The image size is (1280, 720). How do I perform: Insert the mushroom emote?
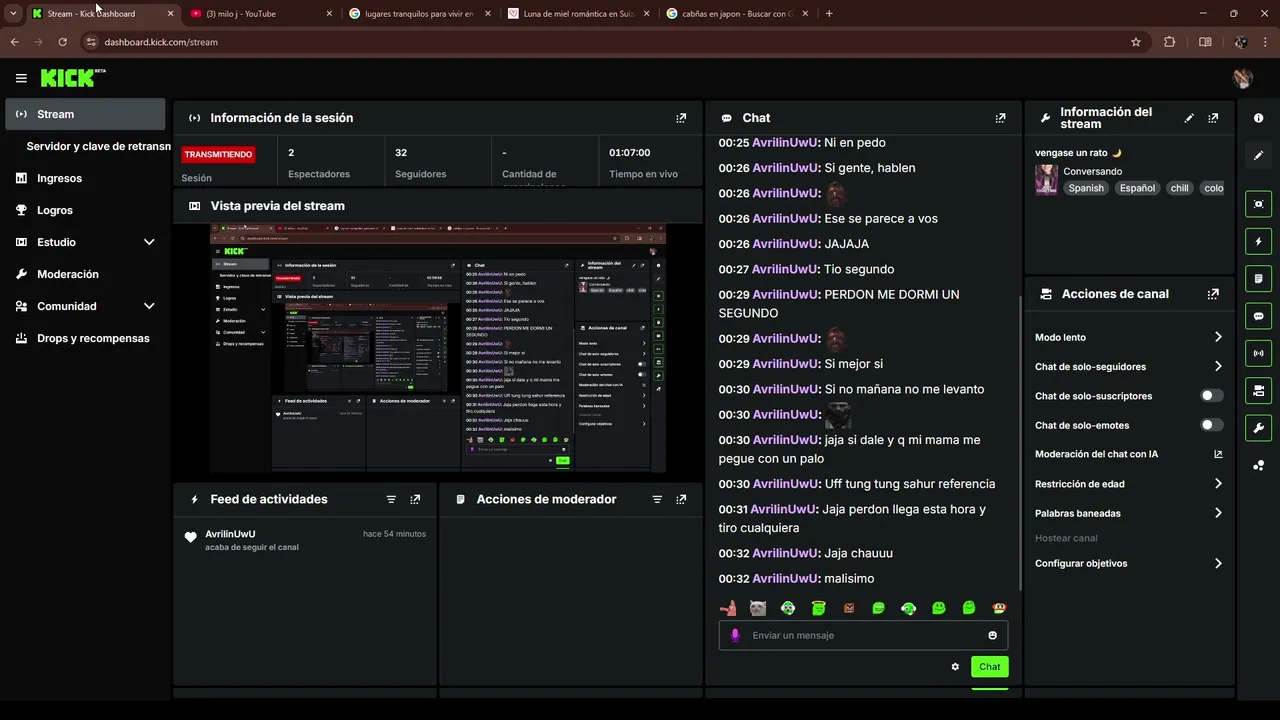[x=998, y=608]
